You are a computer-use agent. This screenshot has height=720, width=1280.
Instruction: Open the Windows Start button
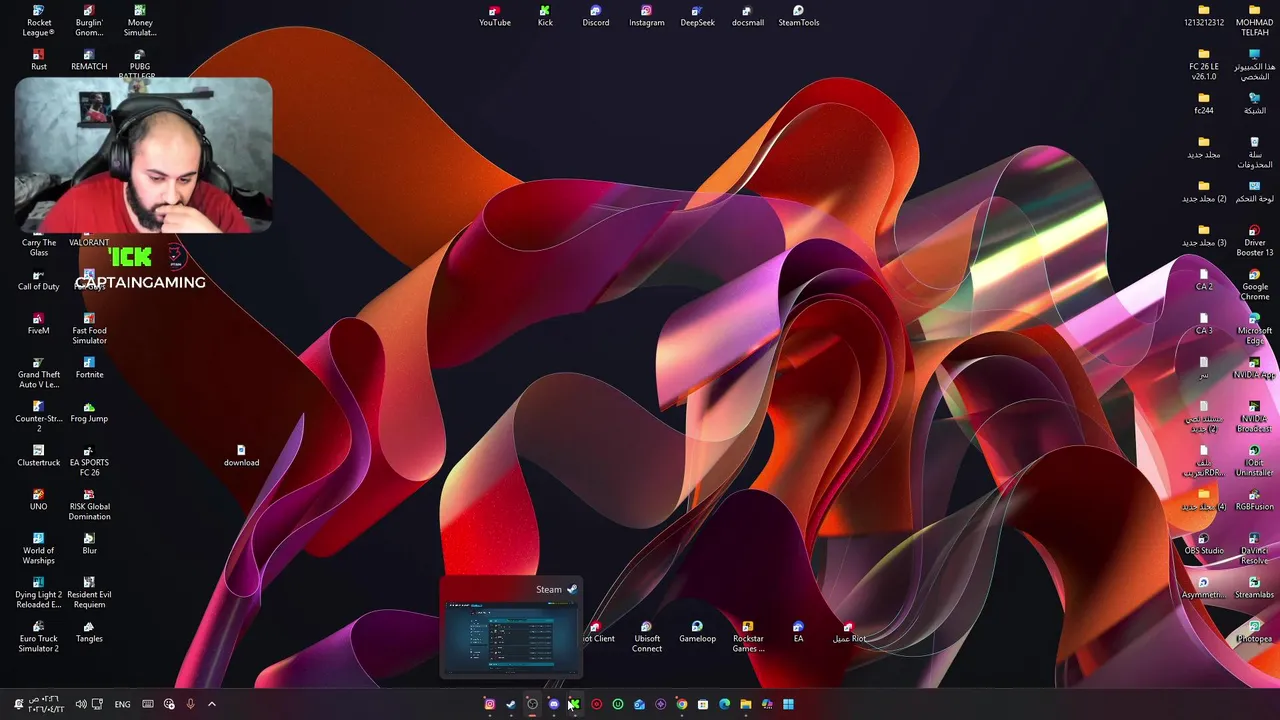tap(789, 704)
